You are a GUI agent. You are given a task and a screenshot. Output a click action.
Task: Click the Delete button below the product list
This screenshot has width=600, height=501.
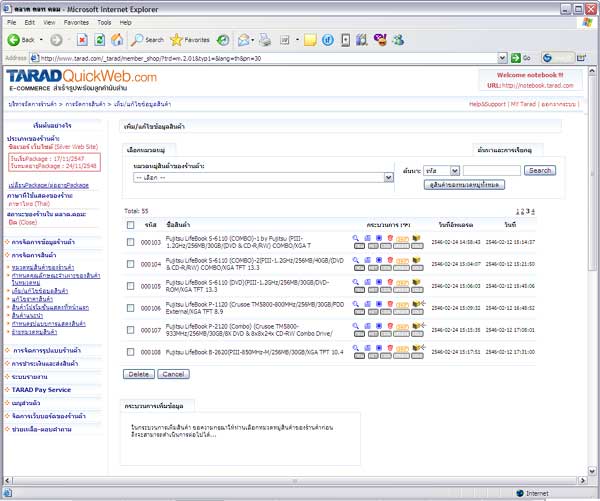pyautogui.click(x=139, y=374)
